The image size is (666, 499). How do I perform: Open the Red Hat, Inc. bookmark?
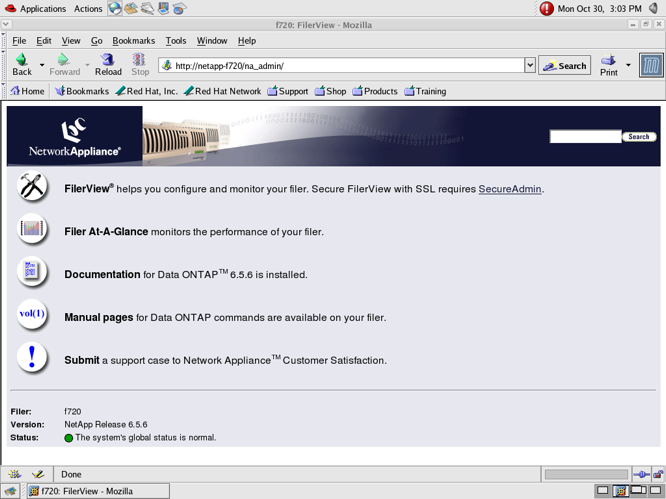(147, 91)
